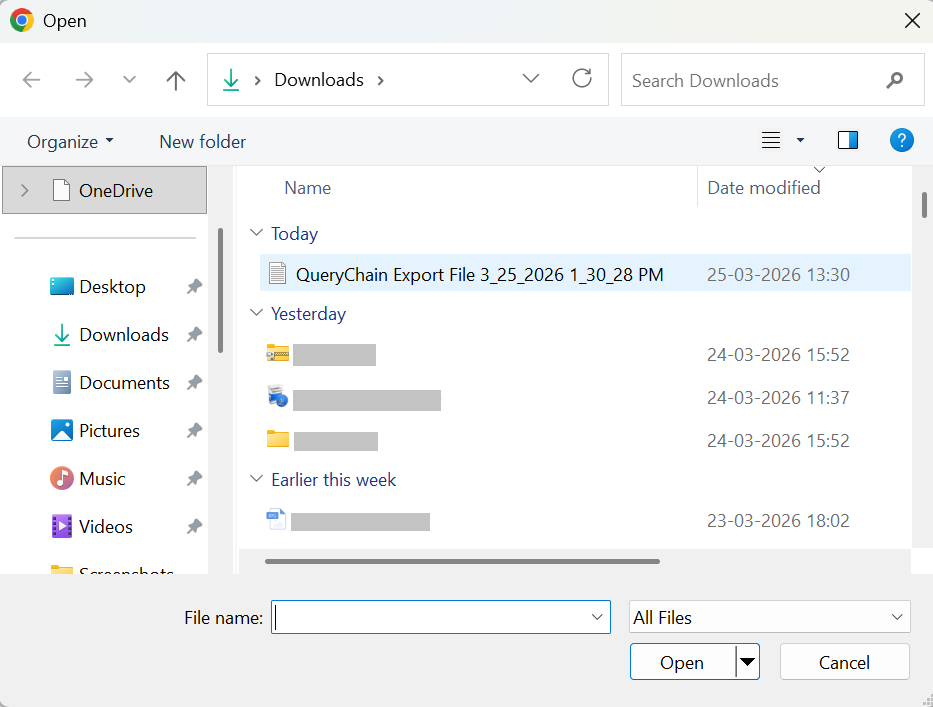
Task: Click the pin icon next to Documents
Action: tap(194, 383)
